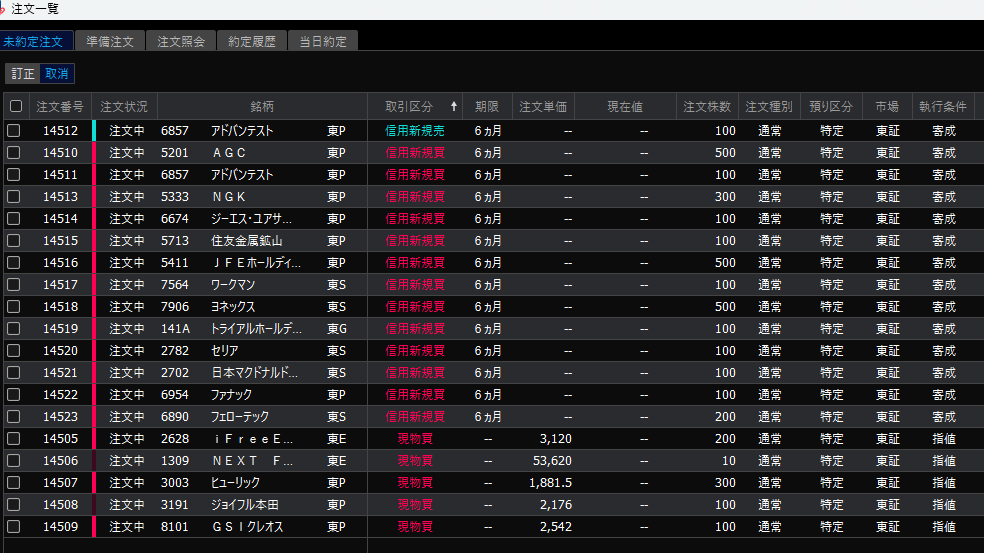
Task: Open the 注文照会 tab
Action: click(181, 41)
